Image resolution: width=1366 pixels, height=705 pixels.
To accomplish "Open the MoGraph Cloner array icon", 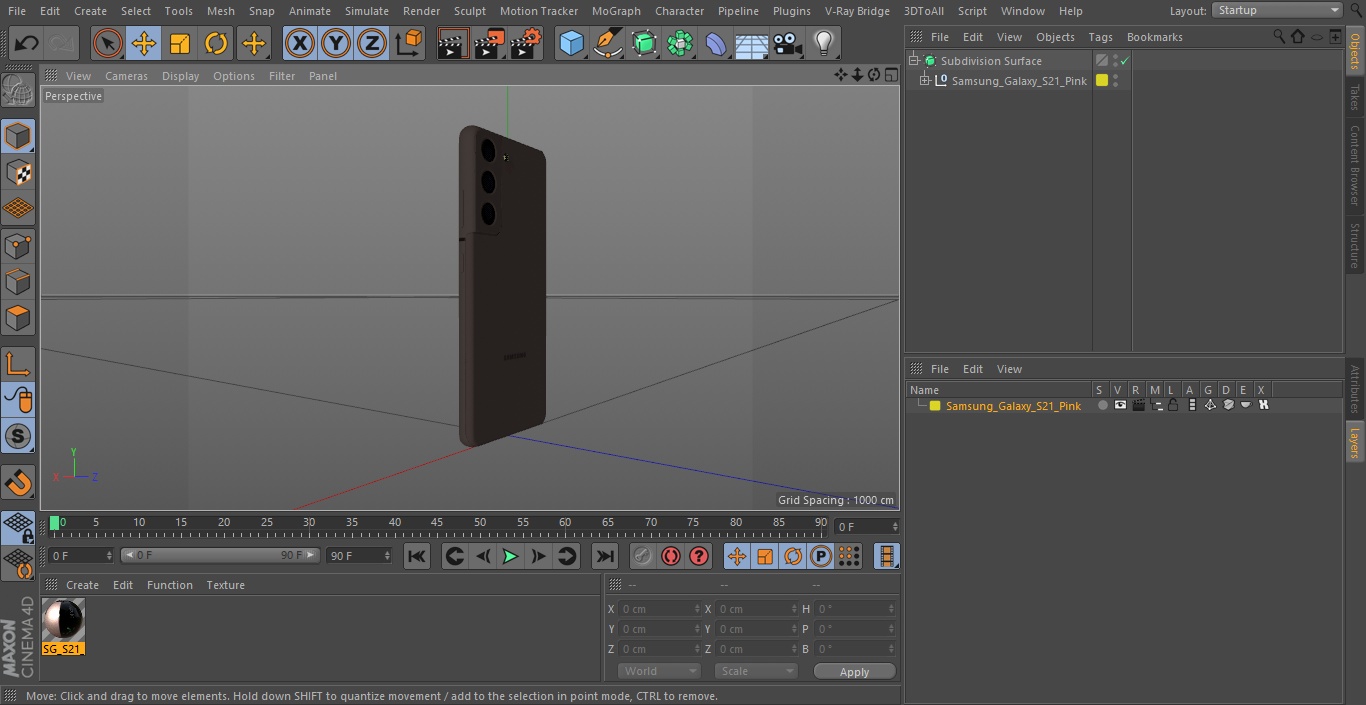I will click(680, 44).
